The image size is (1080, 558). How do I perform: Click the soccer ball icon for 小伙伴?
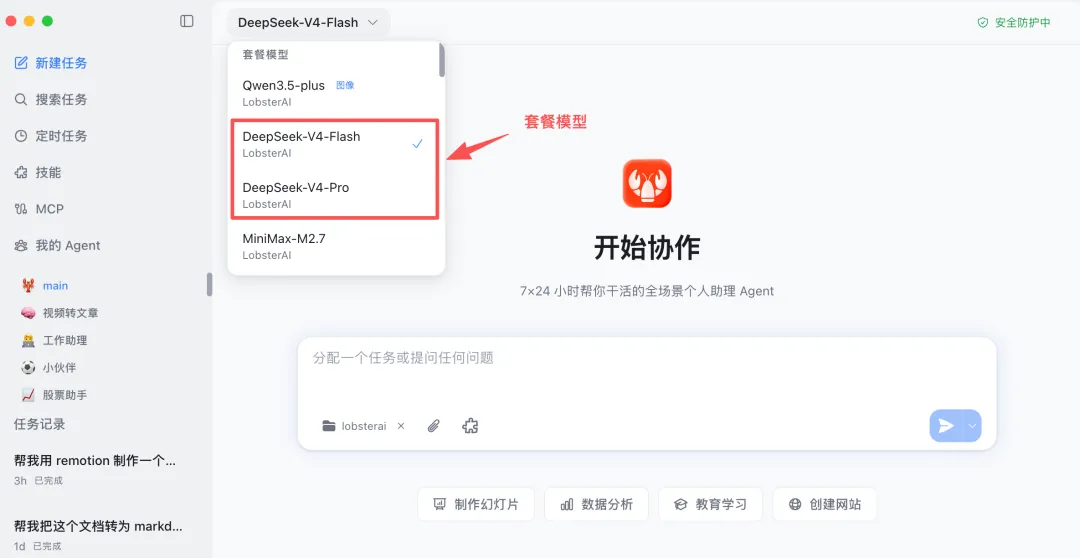click(x=28, y=368)
